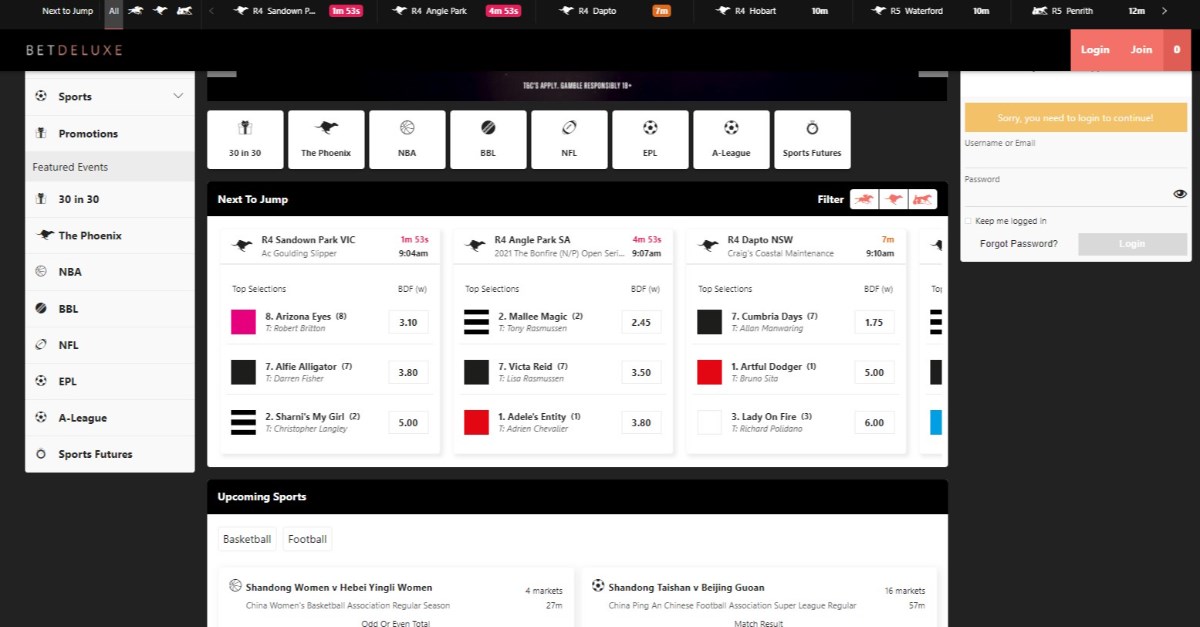1200x627 pixels.
Task: Click the NBA basketball icon in sidebar
Action: tap(41, 271)
